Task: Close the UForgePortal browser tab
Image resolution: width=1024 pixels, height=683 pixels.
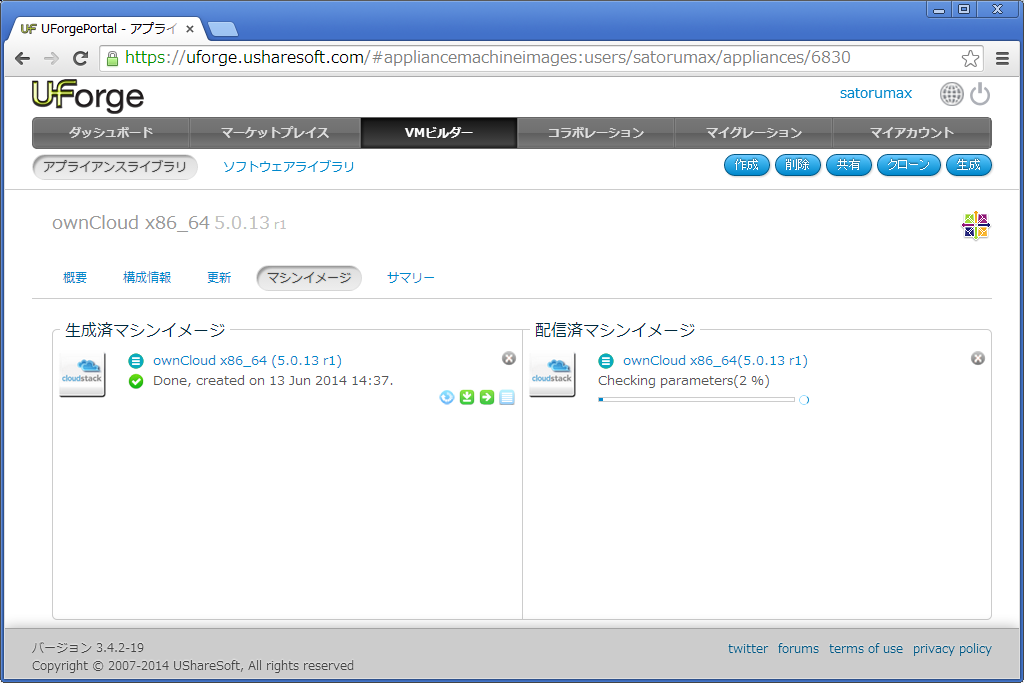Action: 189,29
